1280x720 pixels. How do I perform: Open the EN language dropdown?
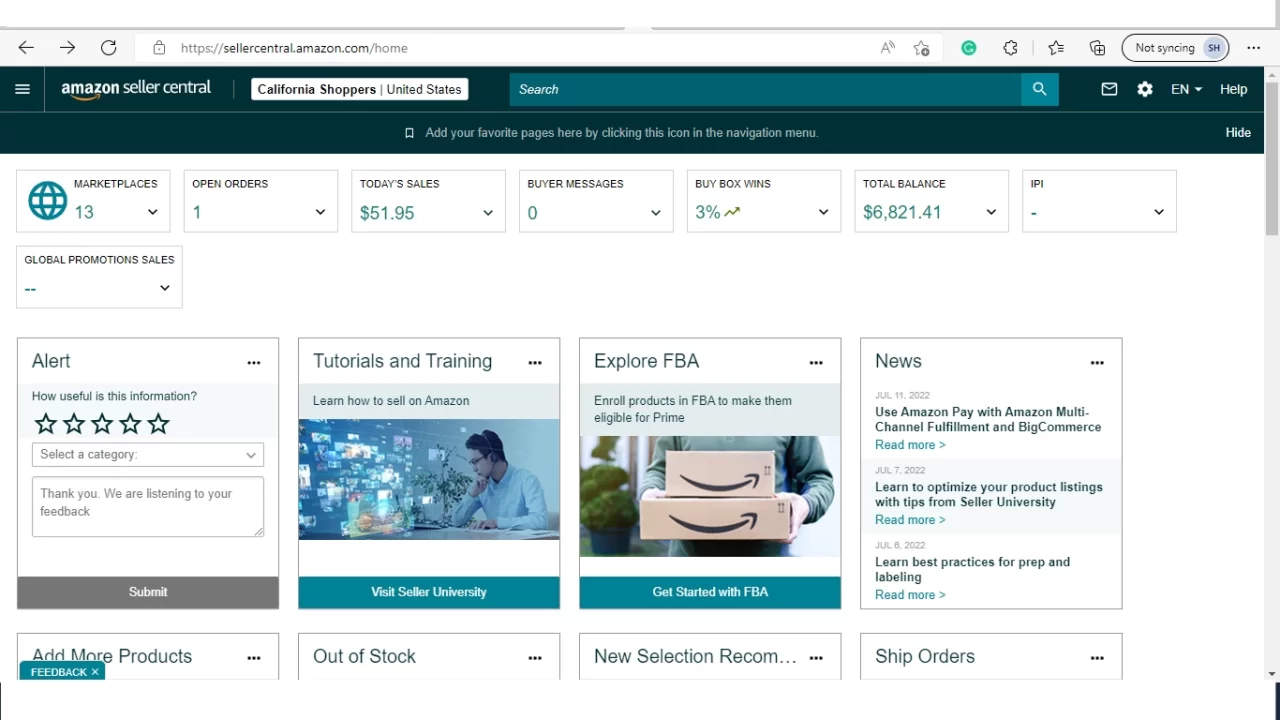[1185, 89]
